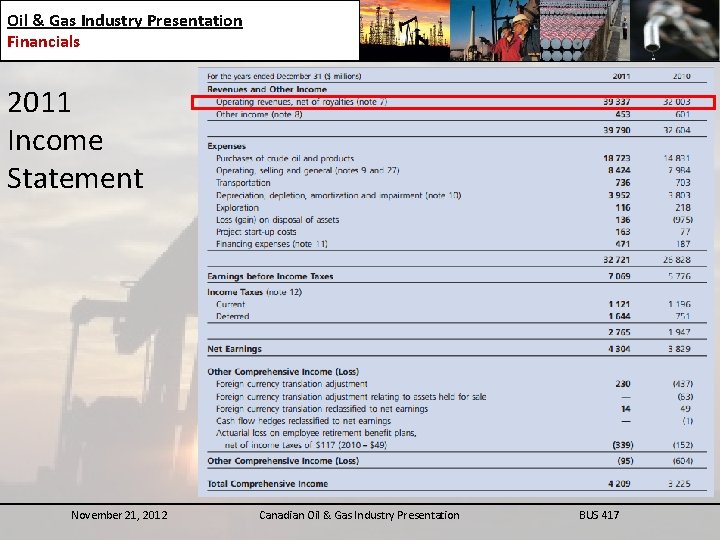The height and width of the screenshot is (540, 720).
Task: Click the translation adjustment value 230
Action: [623, 384]
